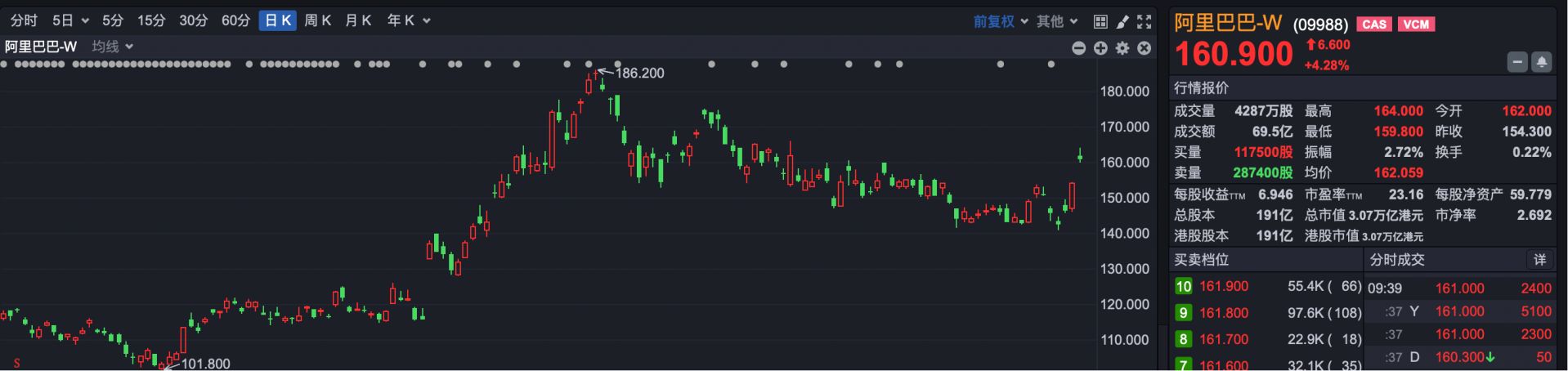Select the 日K daily candlestick tab
This screenshot has height=371, width=1568.
click(x=278, y=20)
